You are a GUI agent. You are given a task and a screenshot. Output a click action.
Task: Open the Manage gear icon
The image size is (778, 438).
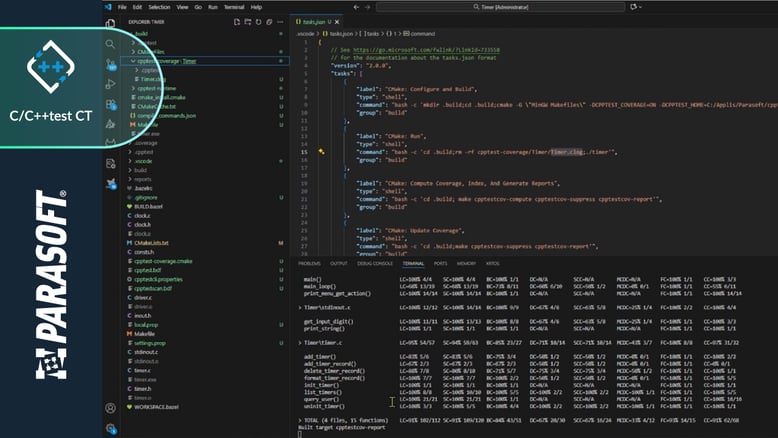coord(110,428)
